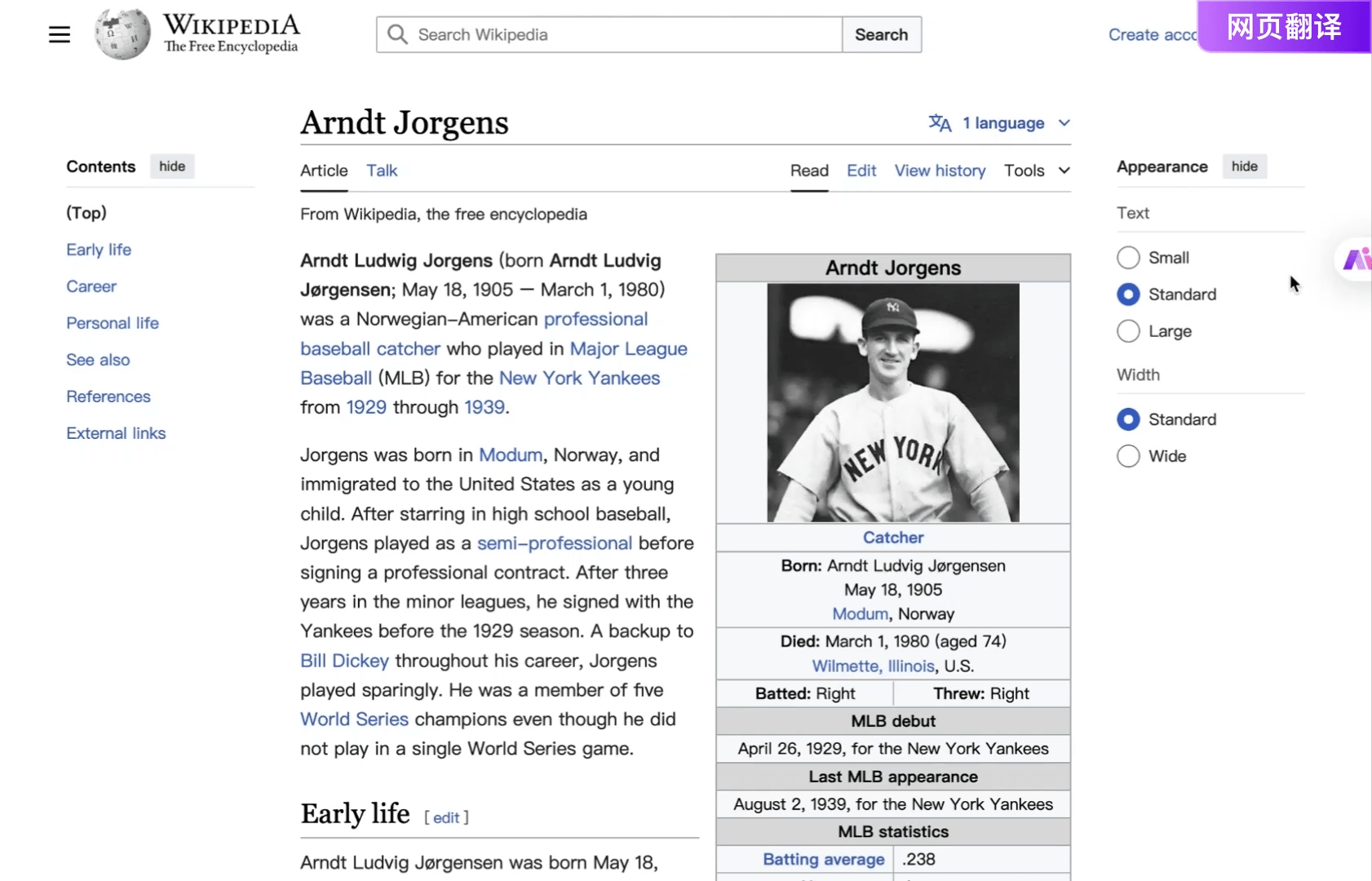The width and height of the screenshot is (1372, 881).
Task: Open the New York Yankees link
Action: pos(579,379)
